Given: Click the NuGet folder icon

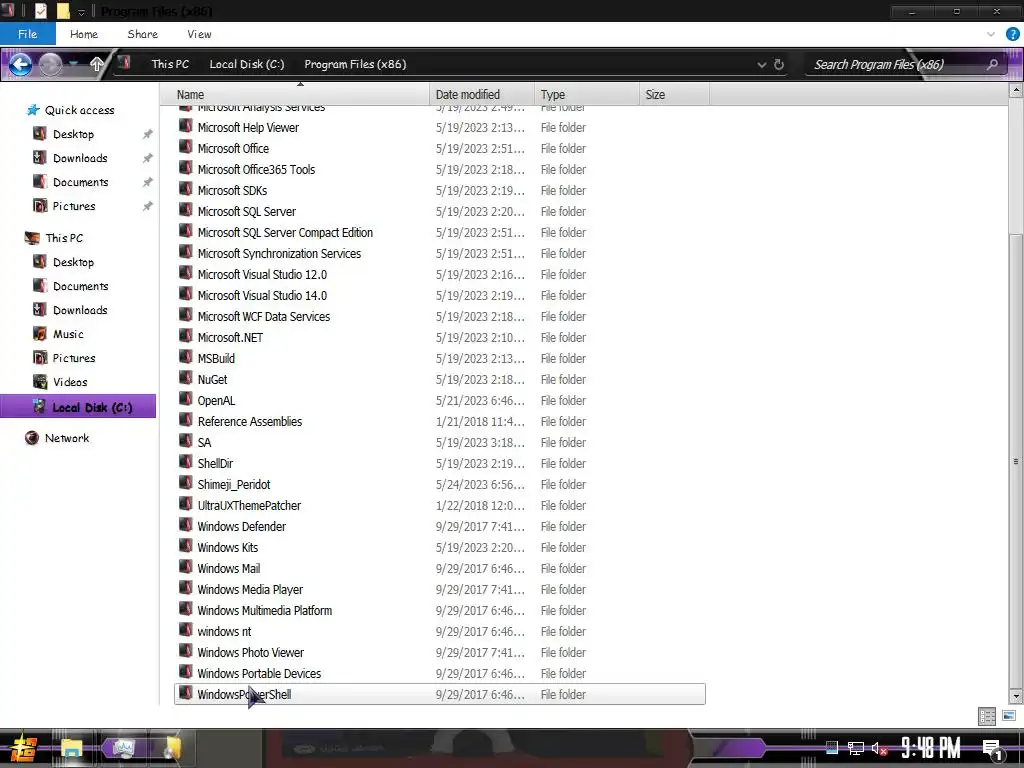Looking at the screenshot, I should pyautogui.click(x=185, y=378).
